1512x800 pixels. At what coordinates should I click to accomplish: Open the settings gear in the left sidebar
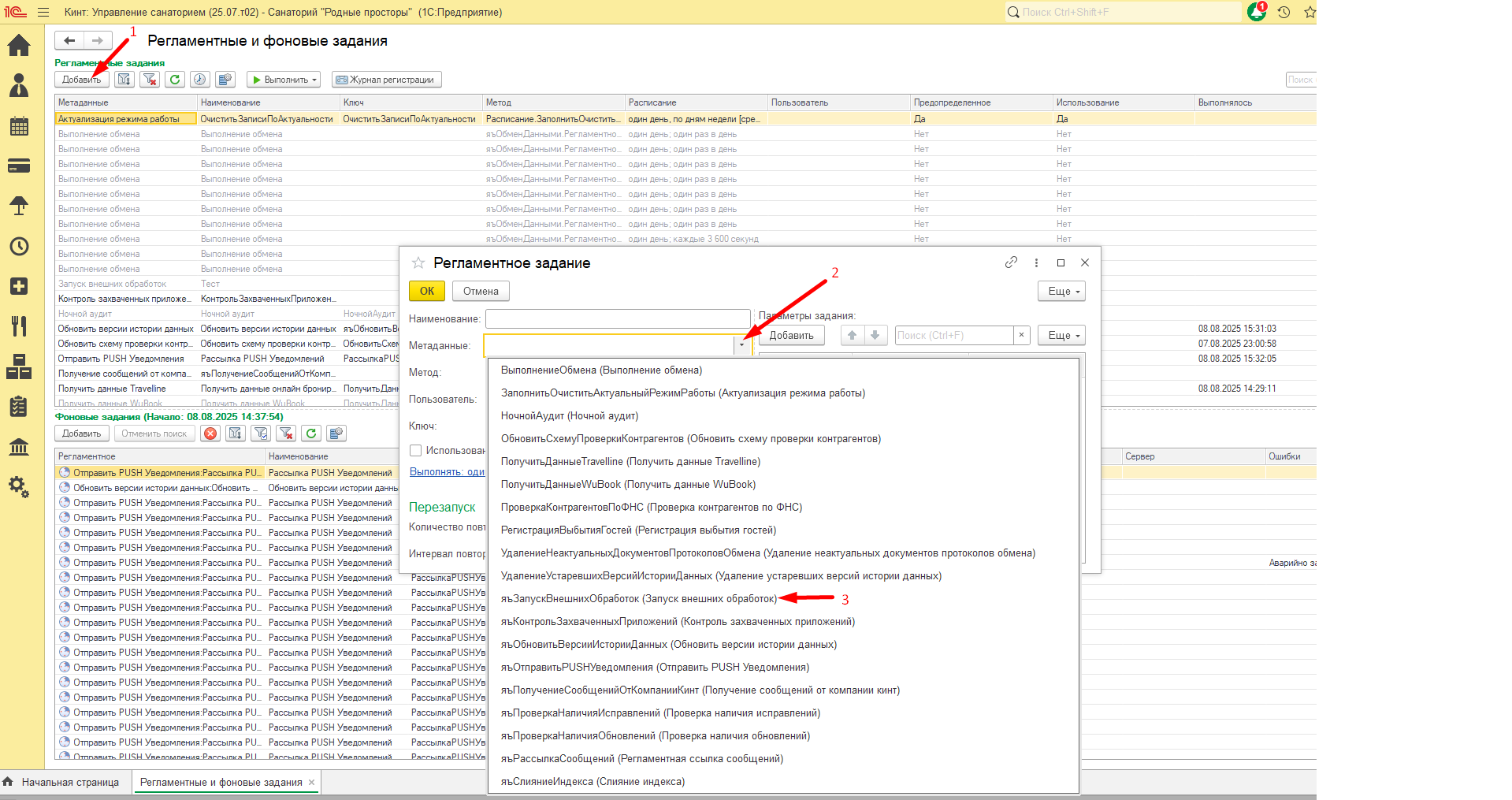[x=19, y=487]
